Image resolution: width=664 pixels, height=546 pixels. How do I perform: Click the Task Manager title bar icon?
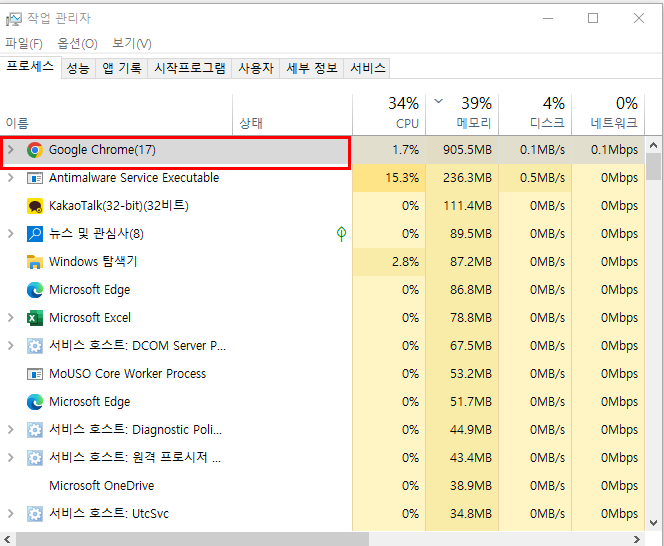point(13,19)
